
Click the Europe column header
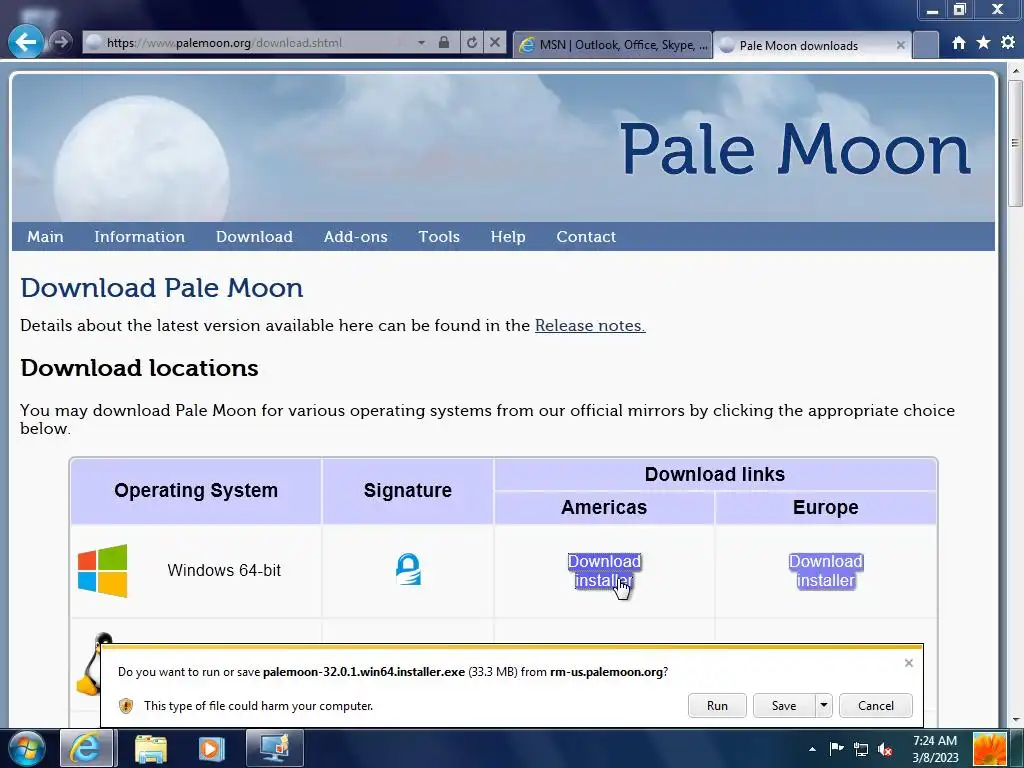(825, 507)
